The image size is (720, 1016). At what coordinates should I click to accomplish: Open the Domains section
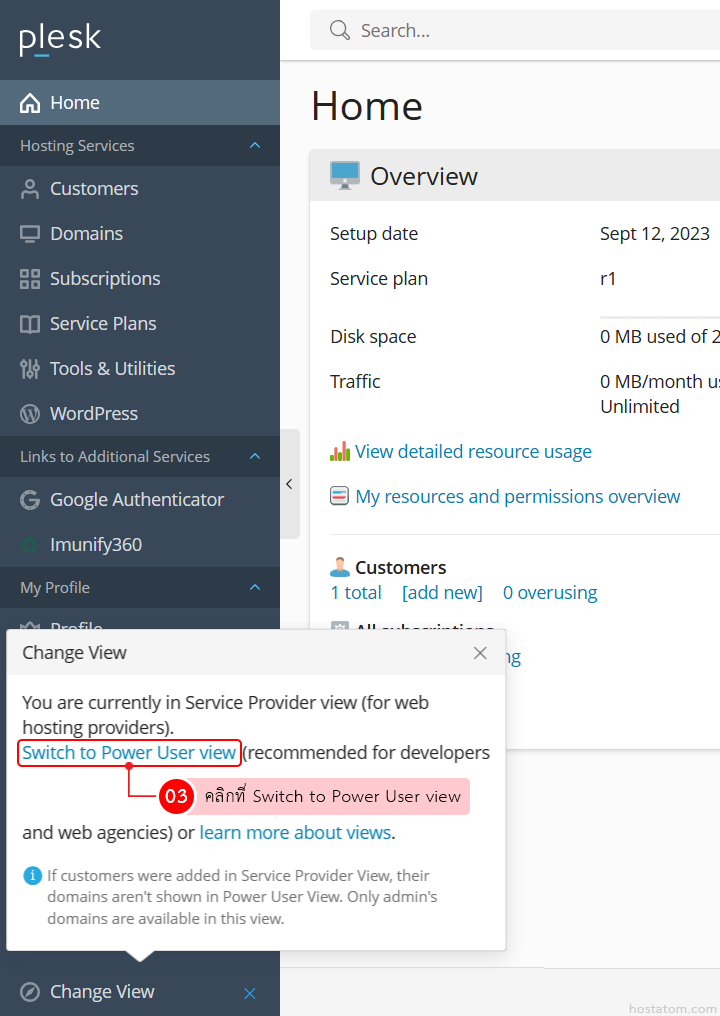pos(86,234)
